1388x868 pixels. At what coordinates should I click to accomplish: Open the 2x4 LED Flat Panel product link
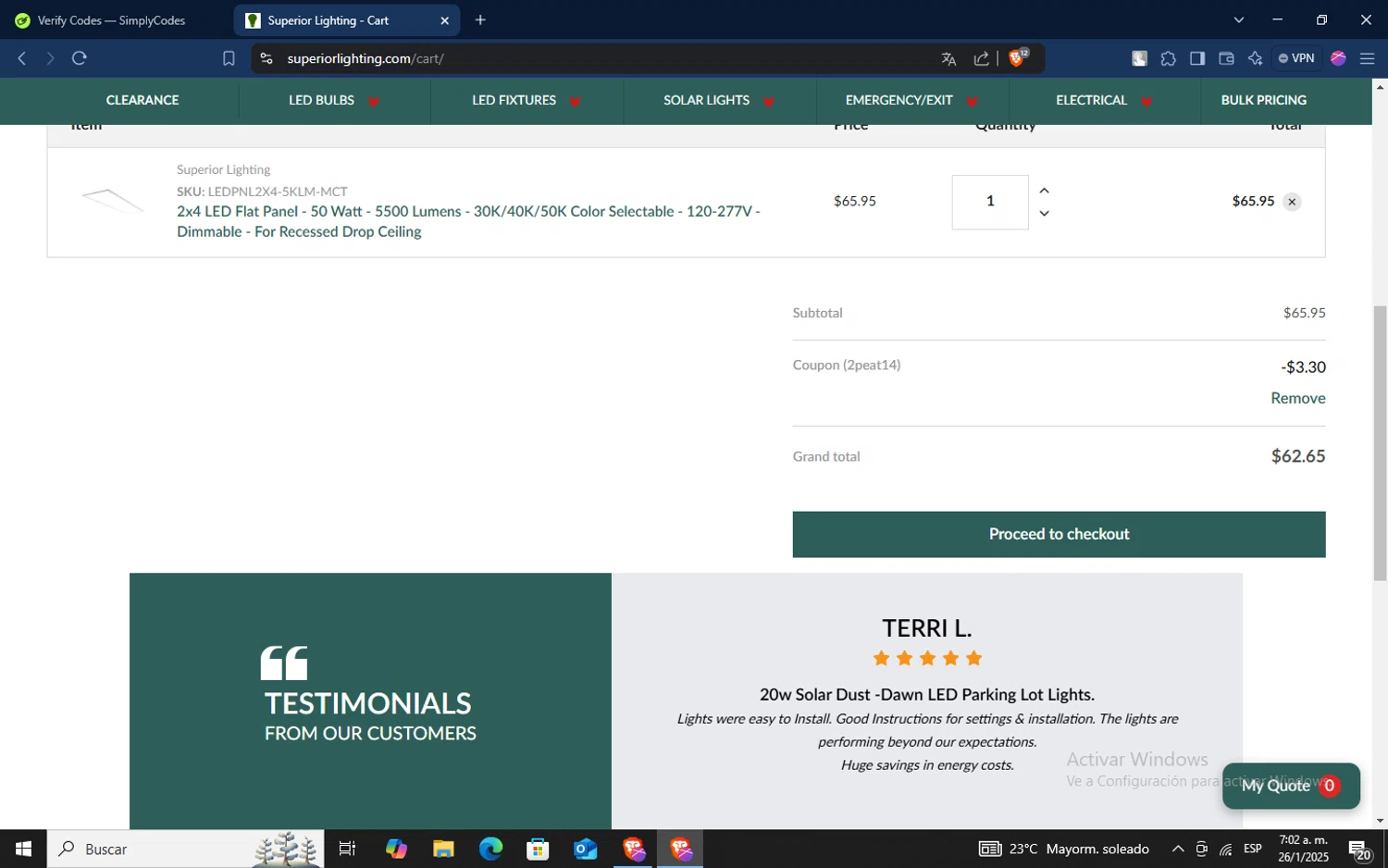[468, 221]
